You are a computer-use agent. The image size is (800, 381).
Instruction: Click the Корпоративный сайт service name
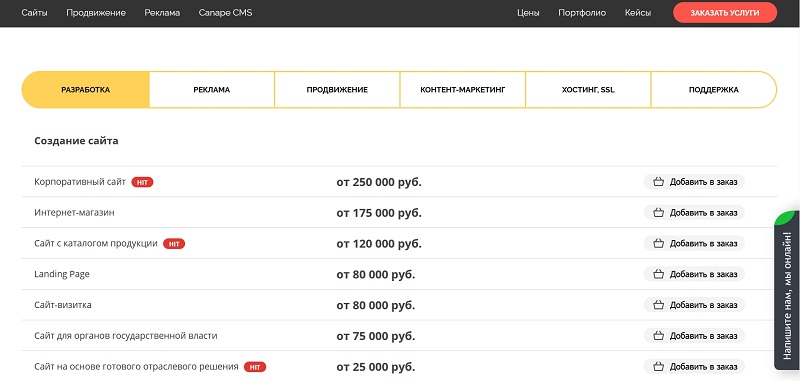point(80,182)
